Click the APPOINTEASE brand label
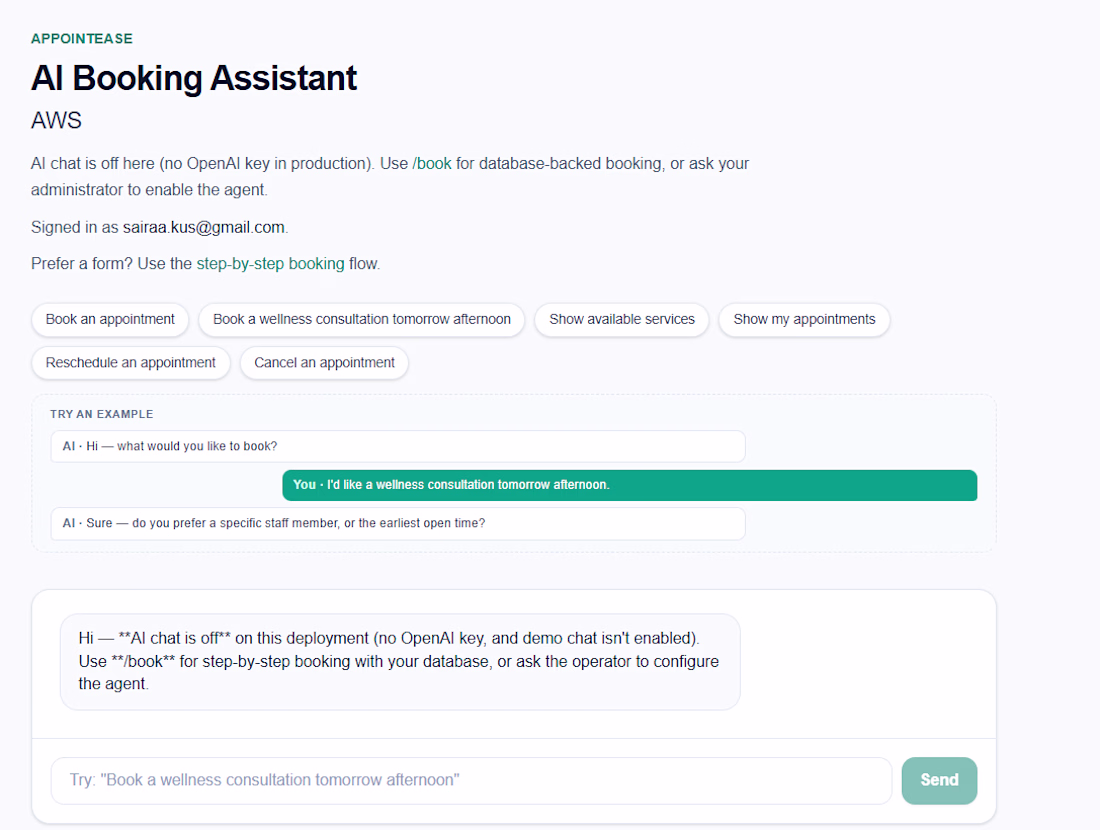1100x830 pixels. pyautogui.click(x=81, y=39)
